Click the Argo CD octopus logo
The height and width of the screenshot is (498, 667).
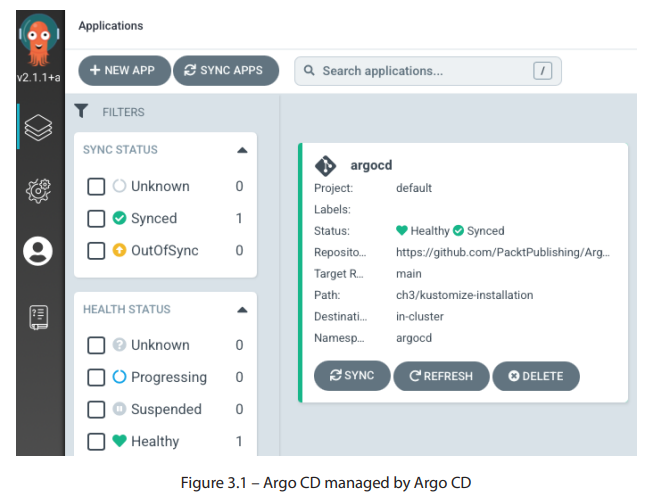coord(39,40)
